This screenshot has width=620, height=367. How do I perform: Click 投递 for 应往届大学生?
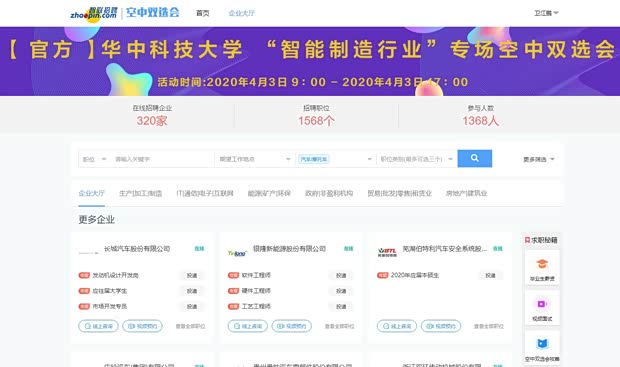click(x=192, y=291)
